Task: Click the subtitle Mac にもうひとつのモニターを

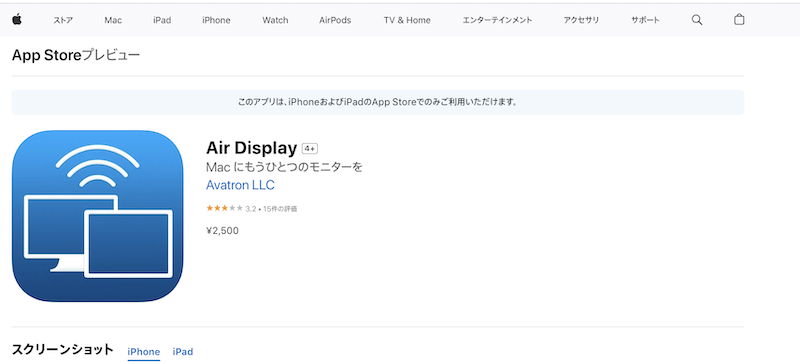Action: (284, 167)
